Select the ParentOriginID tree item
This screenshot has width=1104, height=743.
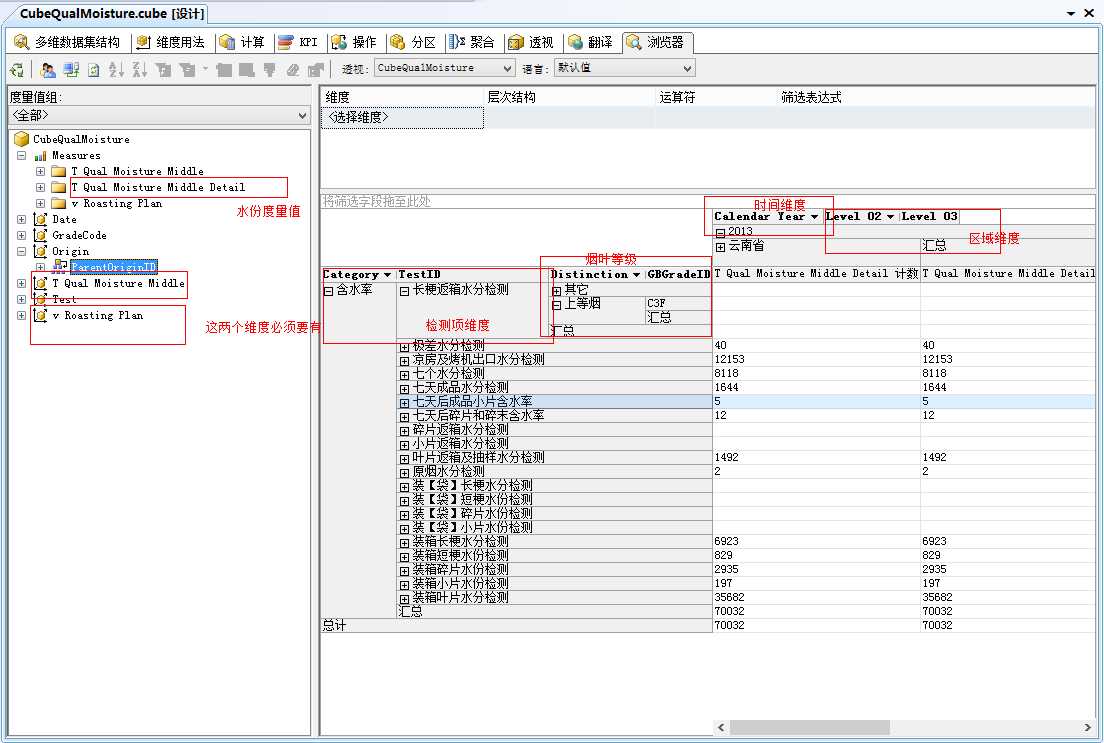(113, 267)
